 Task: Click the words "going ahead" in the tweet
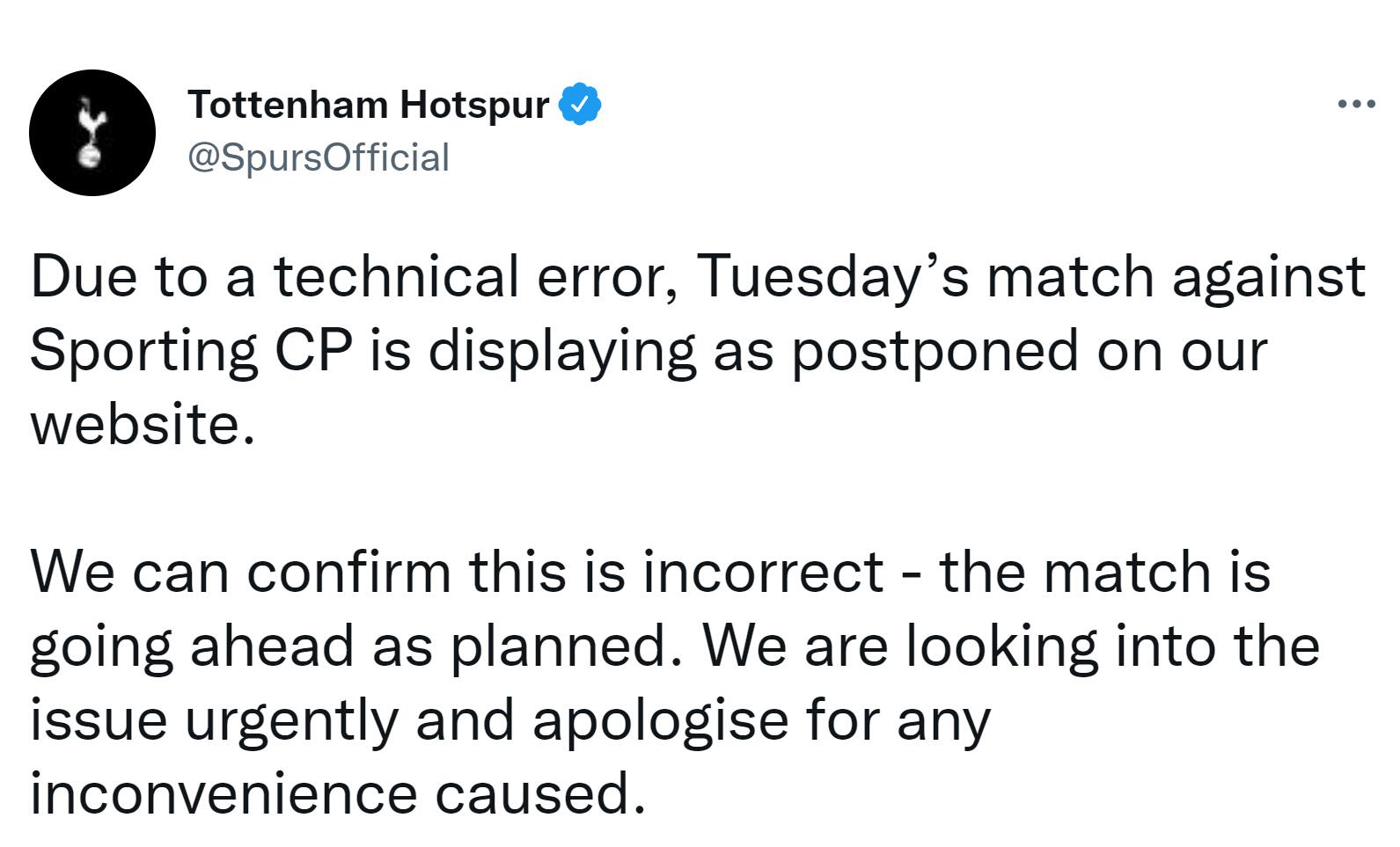pos(194,647)
